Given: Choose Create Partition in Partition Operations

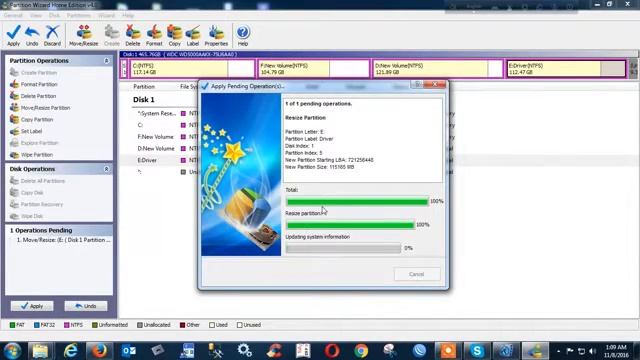Looking at the screenshot, I should [39, 73].
